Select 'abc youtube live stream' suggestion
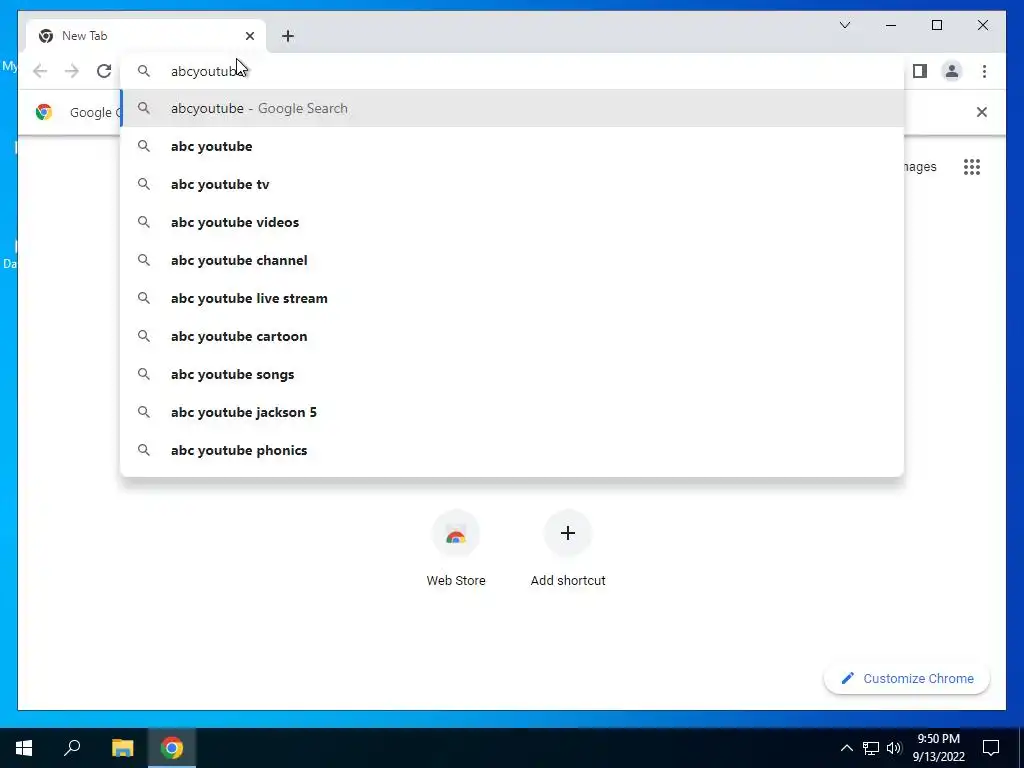 click(x=513, y=298)
